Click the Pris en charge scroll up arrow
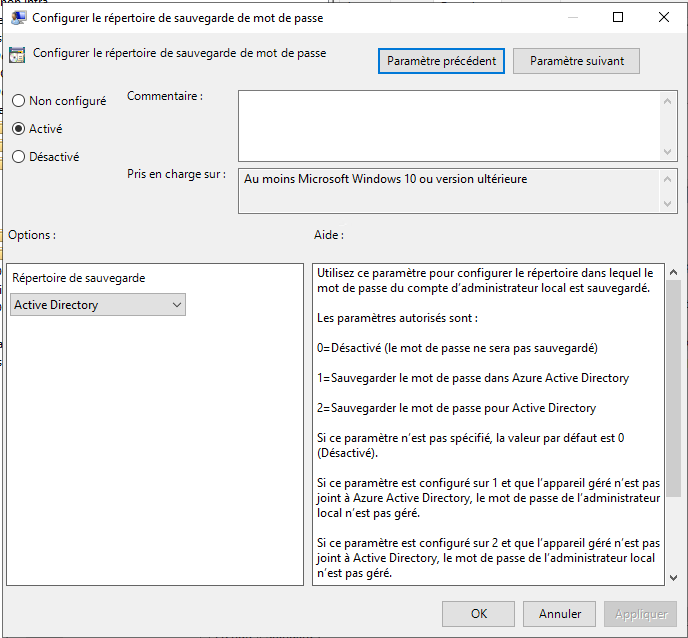Image resolution: width=688 pixels, height=638 pixels. tap(667, 179)
